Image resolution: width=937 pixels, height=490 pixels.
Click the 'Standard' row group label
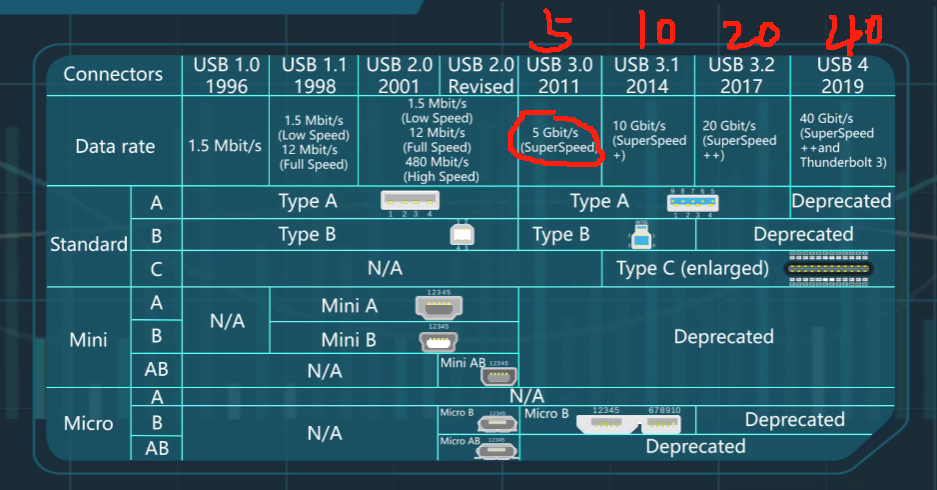[x=88, y=244]
